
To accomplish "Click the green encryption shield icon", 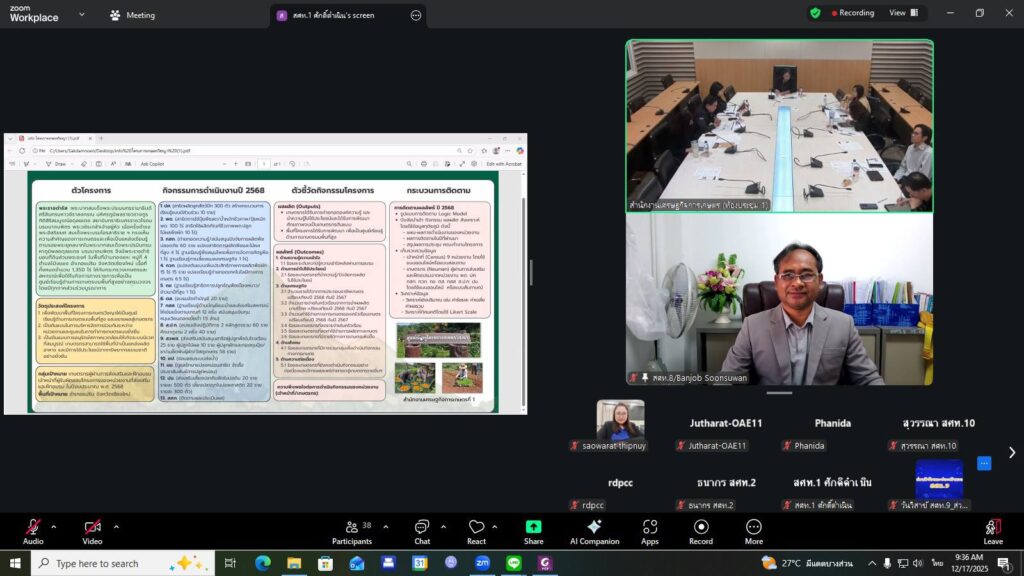I will click(815, 13).
